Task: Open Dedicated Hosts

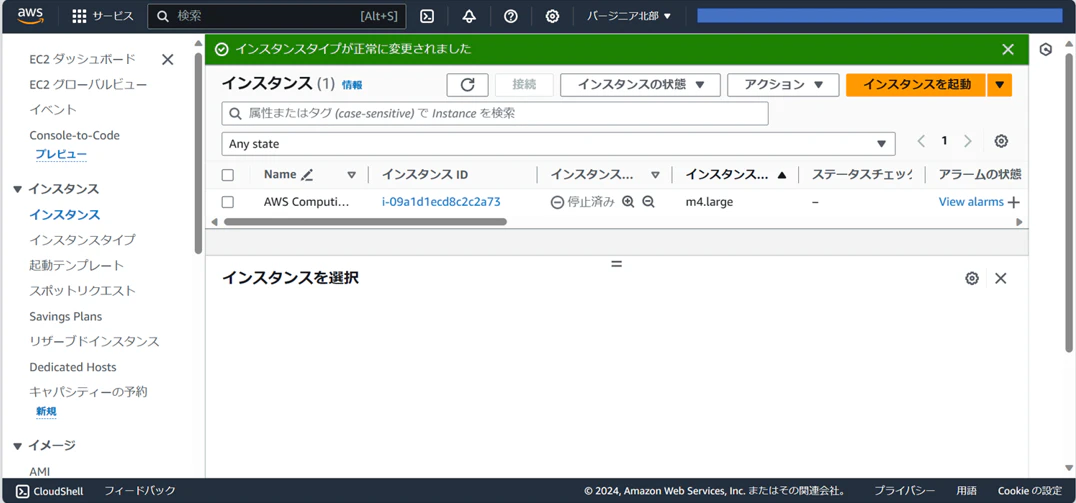Action: click(73, 367)
